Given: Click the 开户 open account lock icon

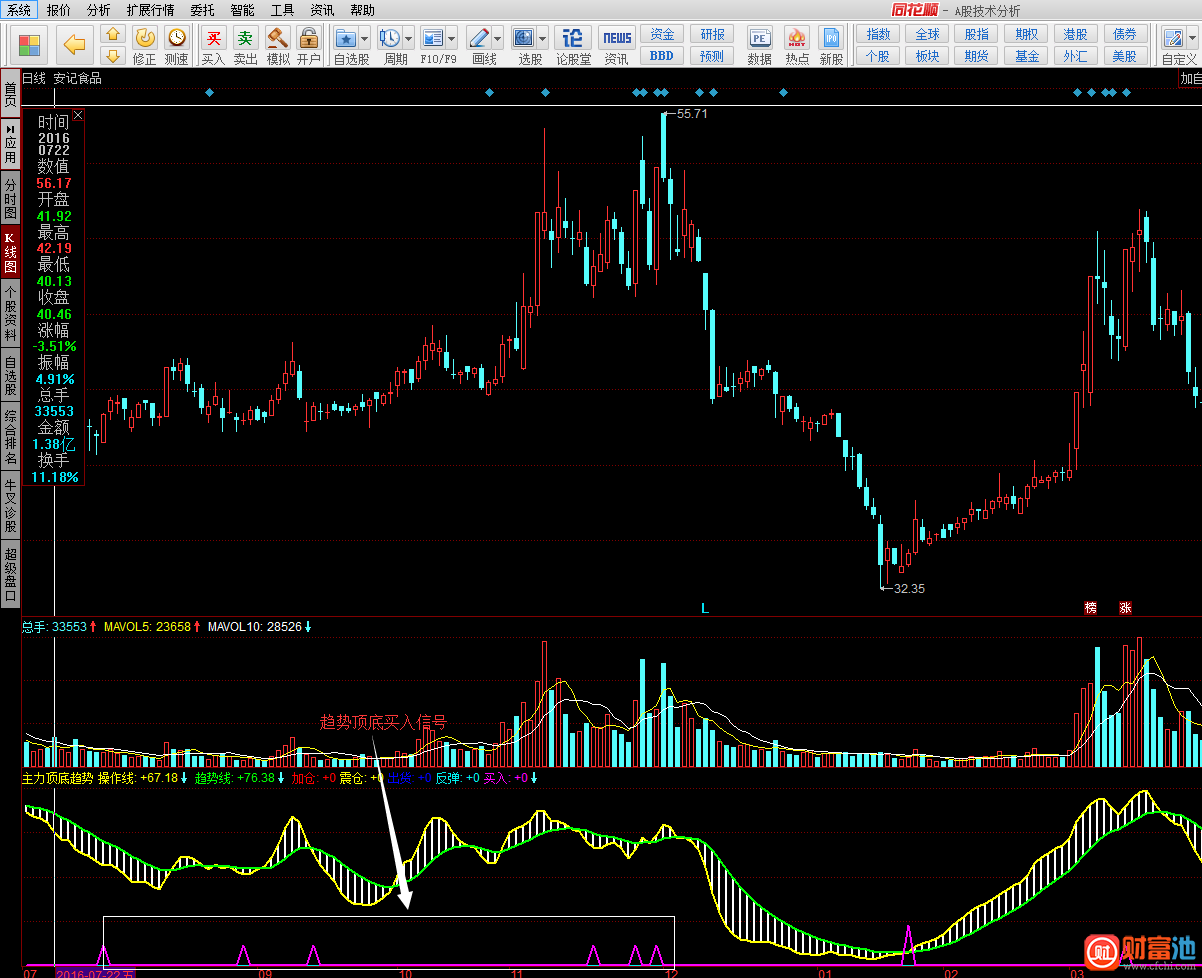Looking at the screenshot, I should coord(309,38).
